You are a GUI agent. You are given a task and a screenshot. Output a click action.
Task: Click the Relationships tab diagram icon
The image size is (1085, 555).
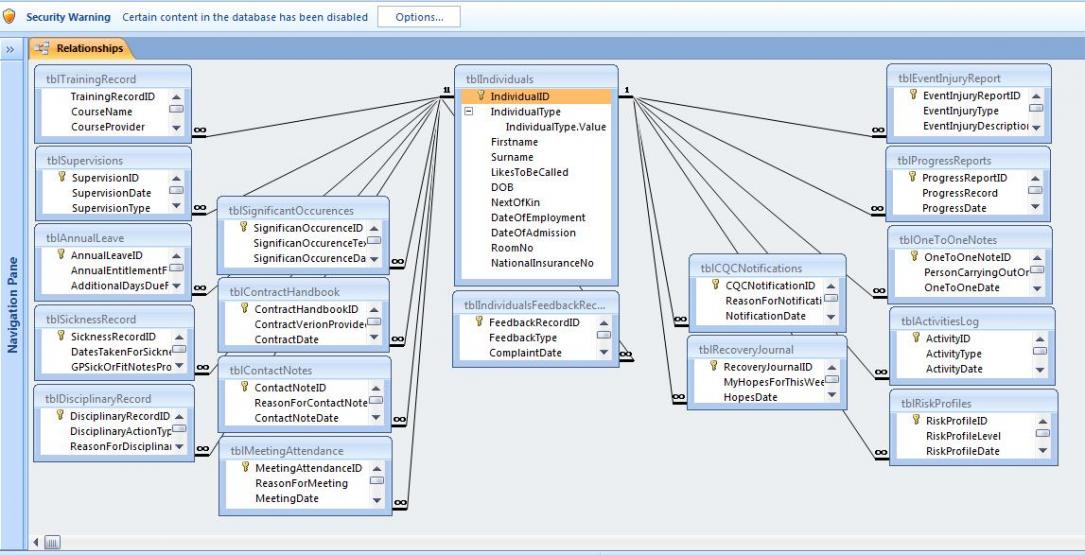pyautogui.click(x=42, y=48)
